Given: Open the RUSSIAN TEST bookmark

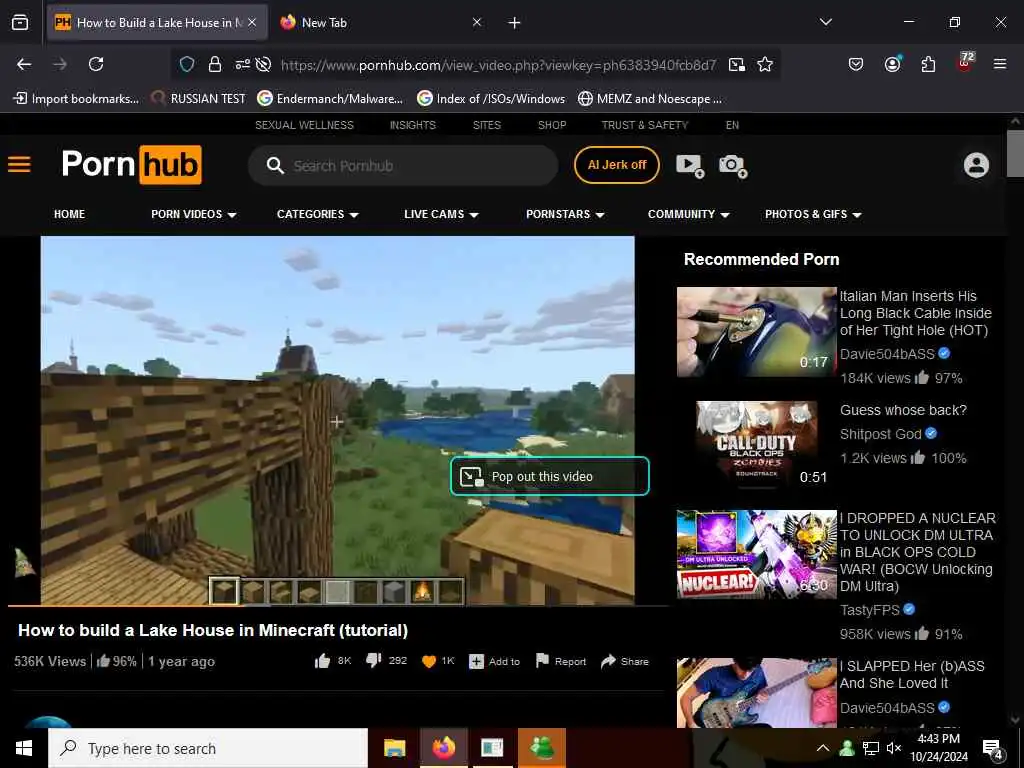Looking at the screenshot, I should click(199, 99).
